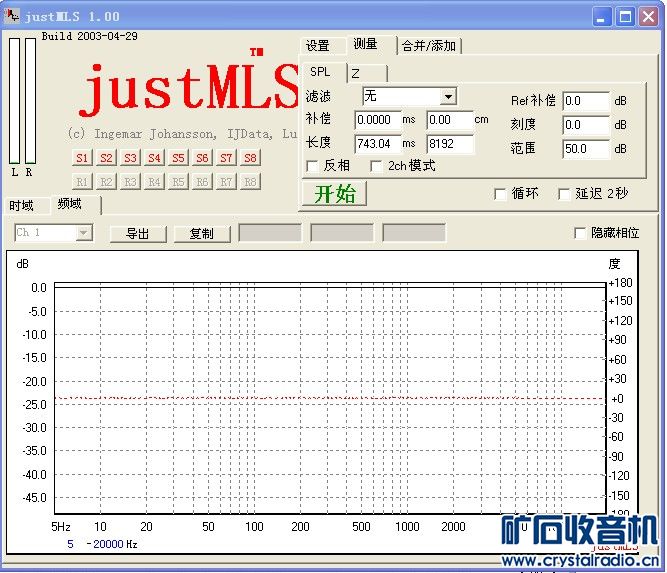The image size is (667, 573).
Task: Click the R5 slot button
Action: coord(178,182)
